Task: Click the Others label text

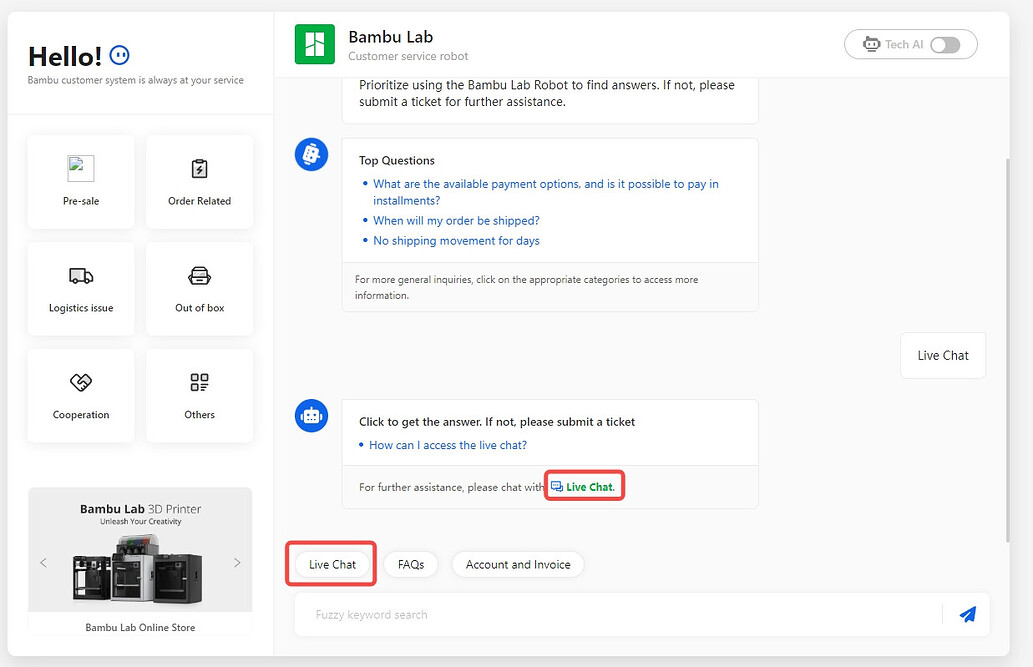Action: [199, 415]
